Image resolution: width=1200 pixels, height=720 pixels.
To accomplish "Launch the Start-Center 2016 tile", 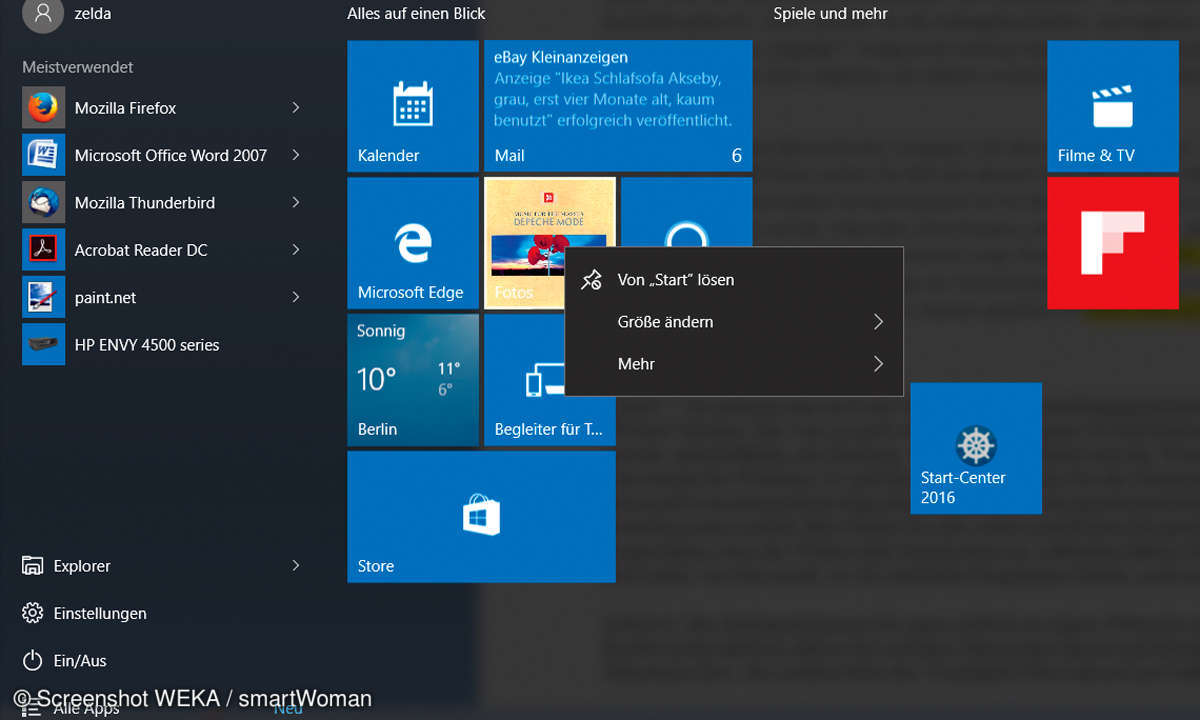I will click(x=976, y=448).
